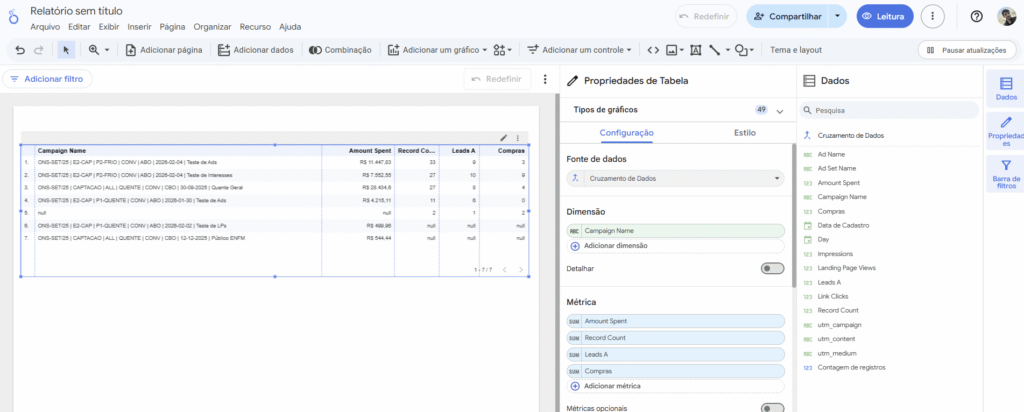Image resolution: width=1024 pixels, height=412 pixels.
Task: Click the Adicionar filtro button
Action: coord(48,78)
